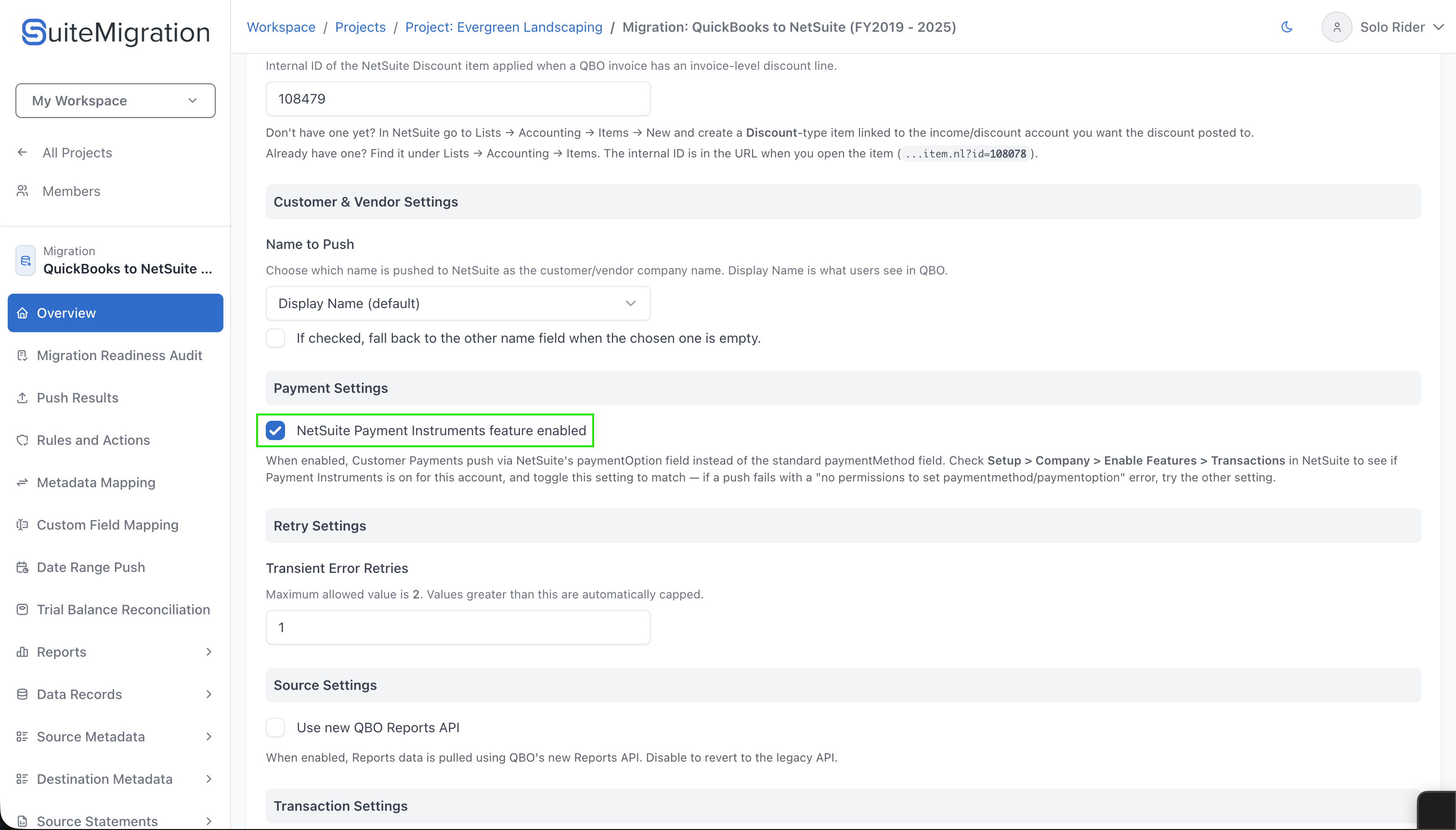Image resolution: width=1456 pixels, height=830 pixels.
Task: Open the Members page link
Action: (x=71, y=191)
